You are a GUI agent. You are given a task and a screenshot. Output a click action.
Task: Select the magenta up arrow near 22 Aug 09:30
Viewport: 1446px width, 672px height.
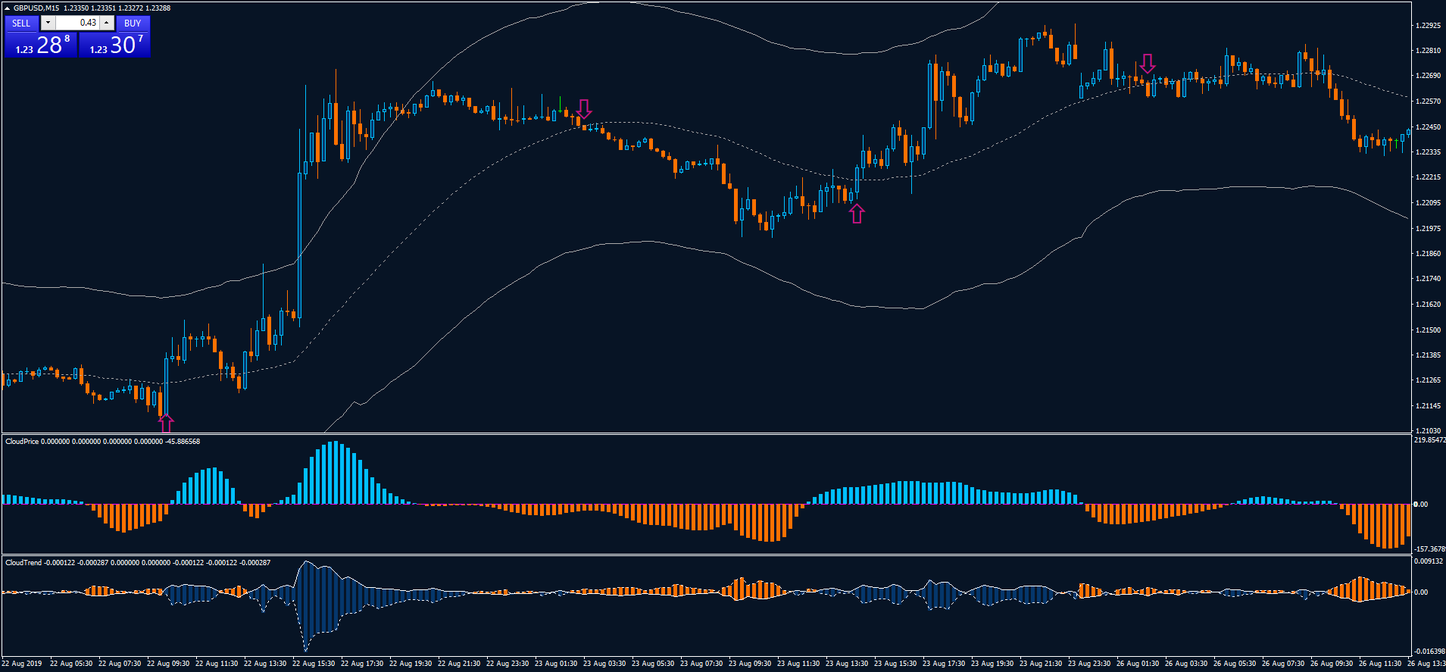(x=166, y=422)
